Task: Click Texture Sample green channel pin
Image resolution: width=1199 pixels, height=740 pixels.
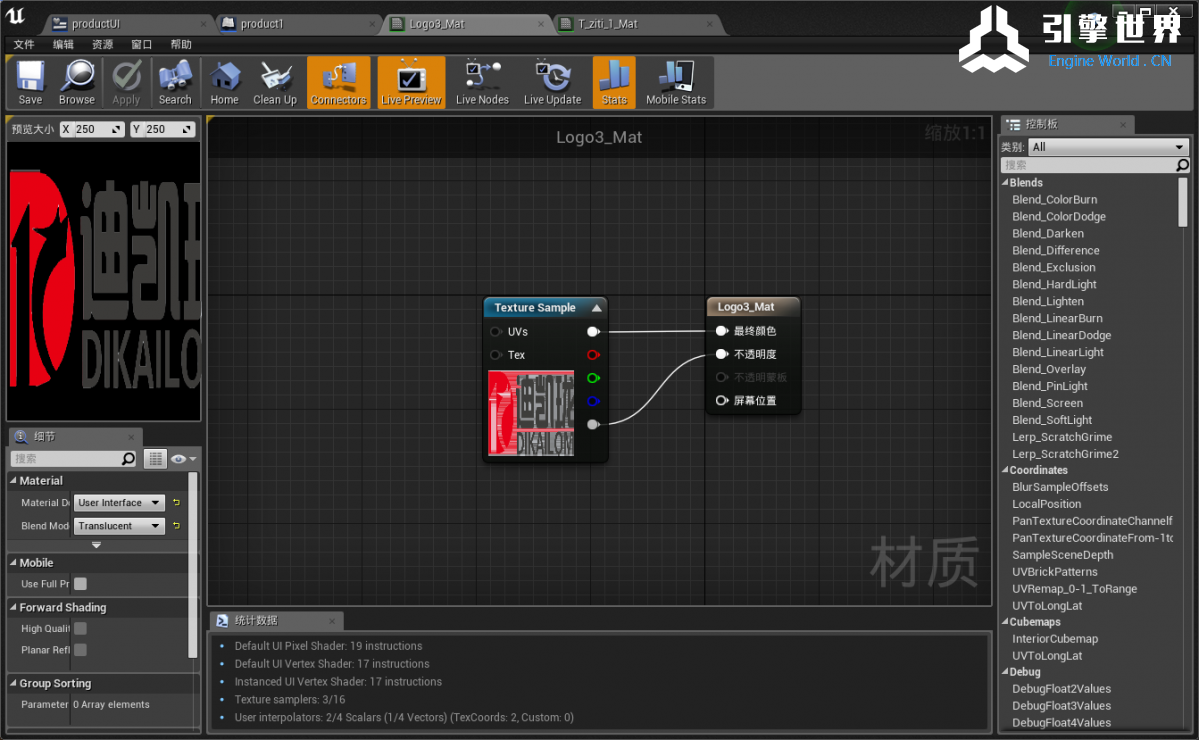Action: pyautogui.click(x=593, y=378)
